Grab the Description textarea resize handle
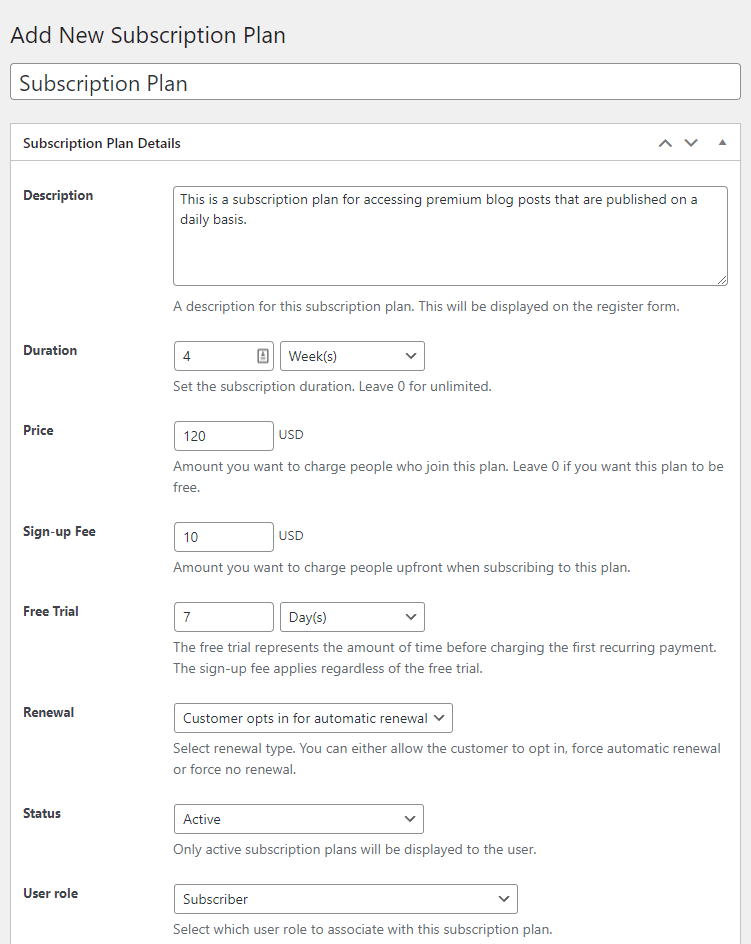This screenshot has height=944, width=751. coord(721,279)
